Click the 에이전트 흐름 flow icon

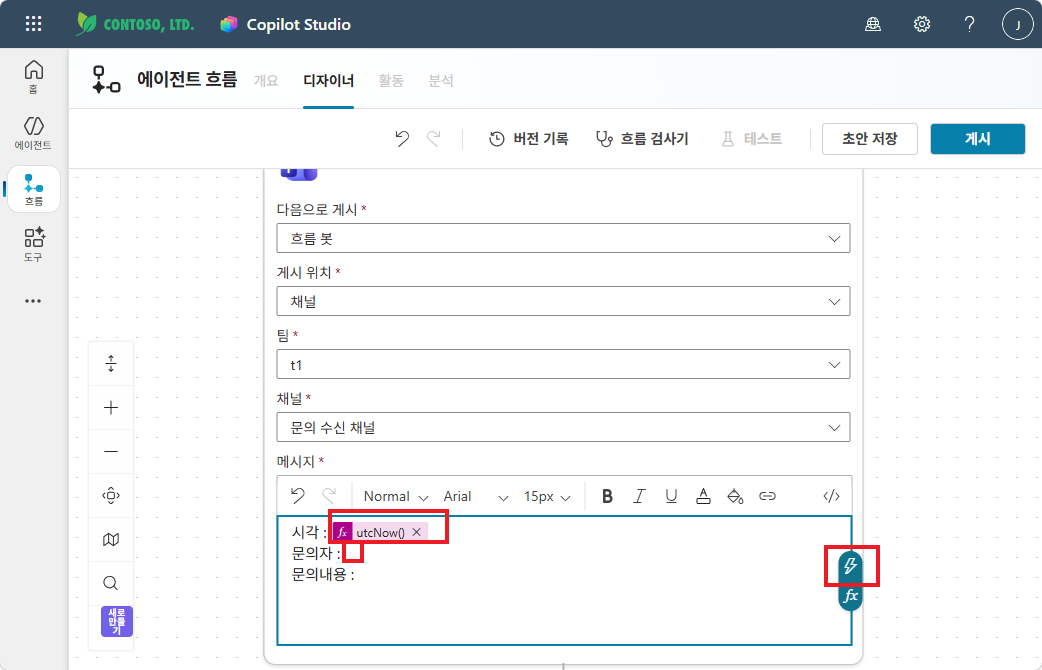106,80
